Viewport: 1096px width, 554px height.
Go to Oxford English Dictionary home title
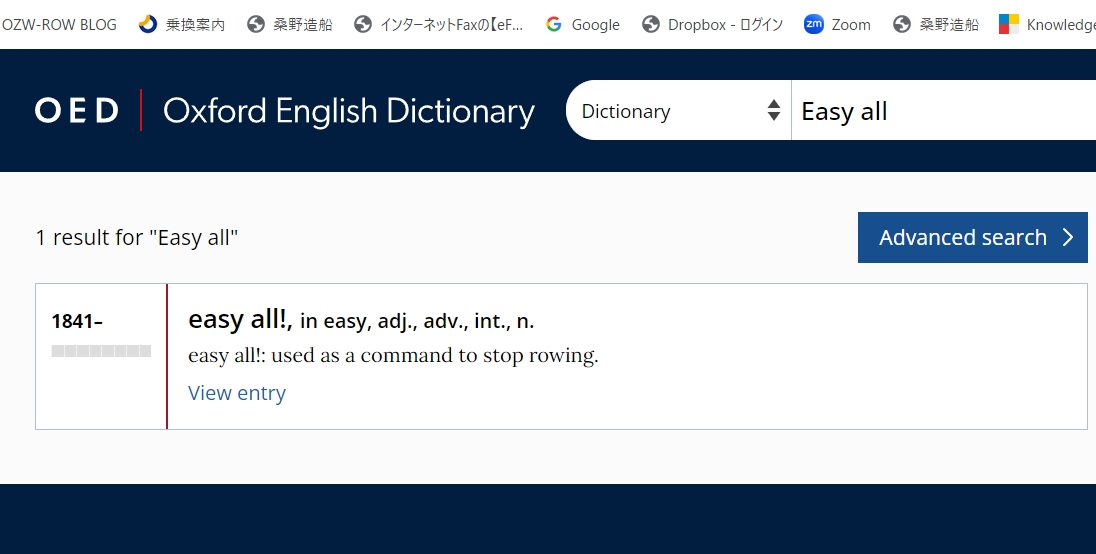click(349, 111)
